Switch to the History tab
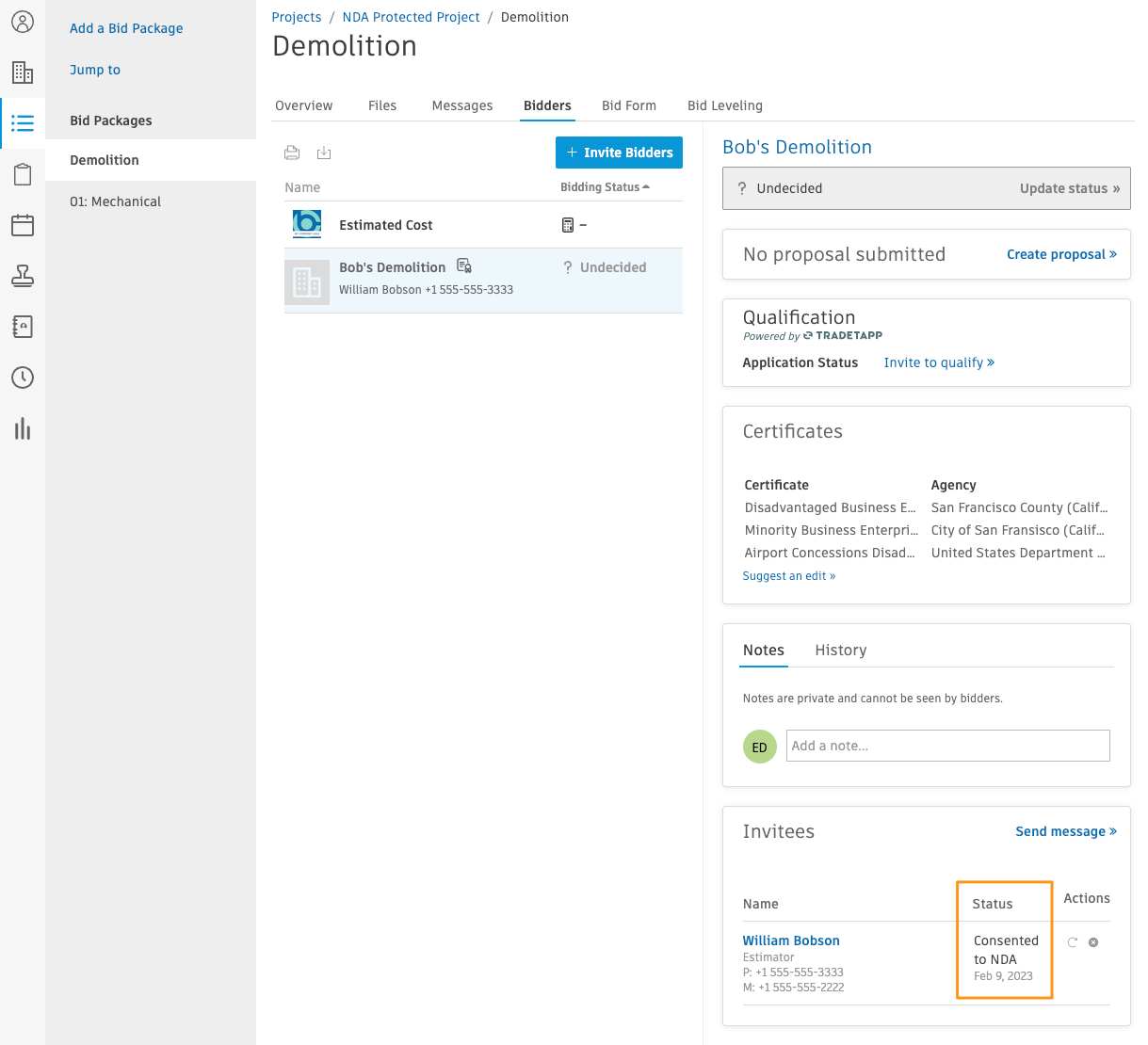Image resolution: width=1148 pixels, height=1045 pixels. click(841, 651)
